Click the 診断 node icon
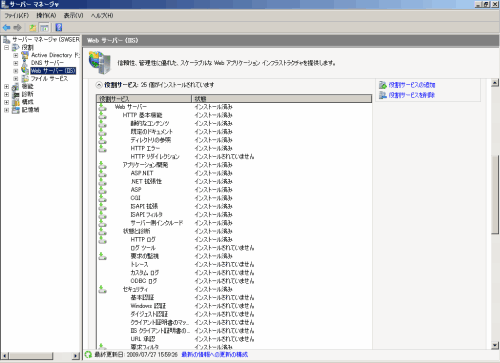This screenshot has height=363, width=500. coord(16,94)
